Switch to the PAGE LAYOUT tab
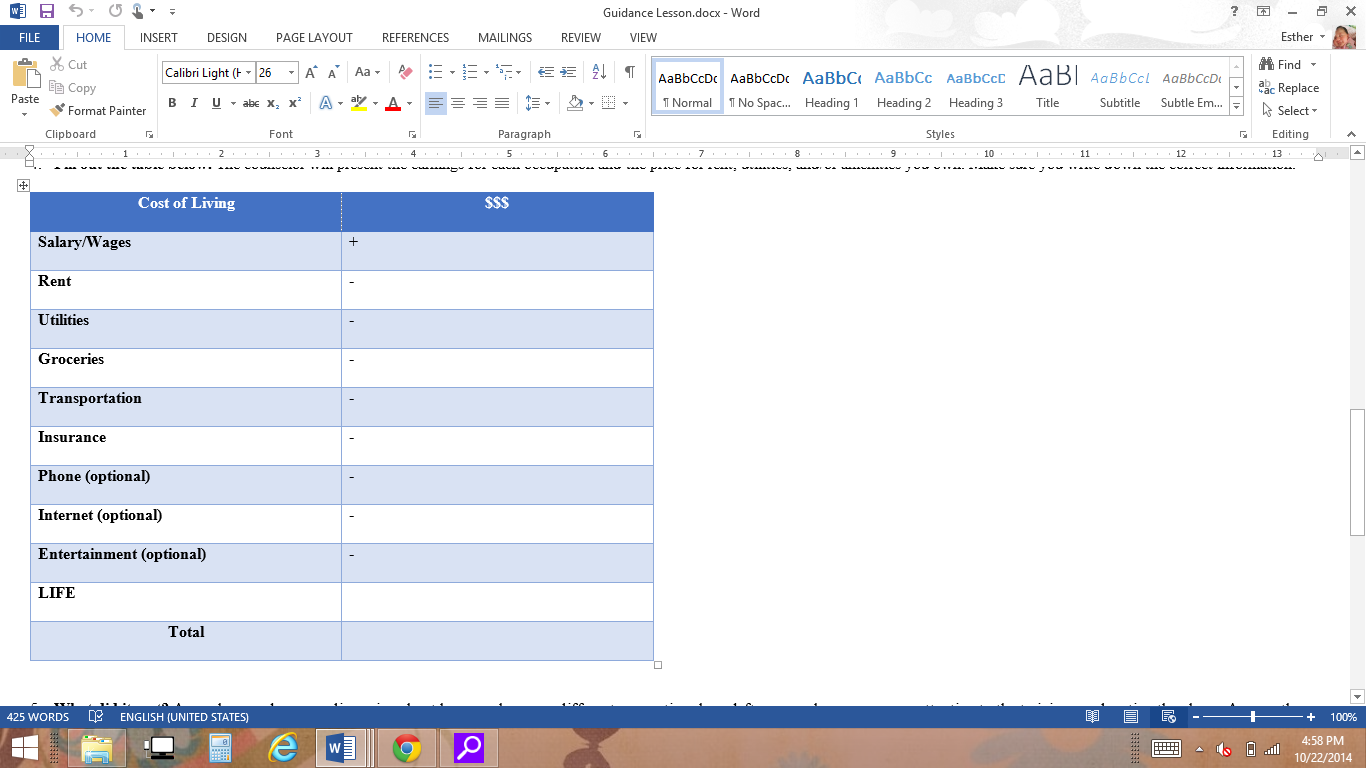The width and height of the screenshot is (1366, 768). (x=314, y=38)
